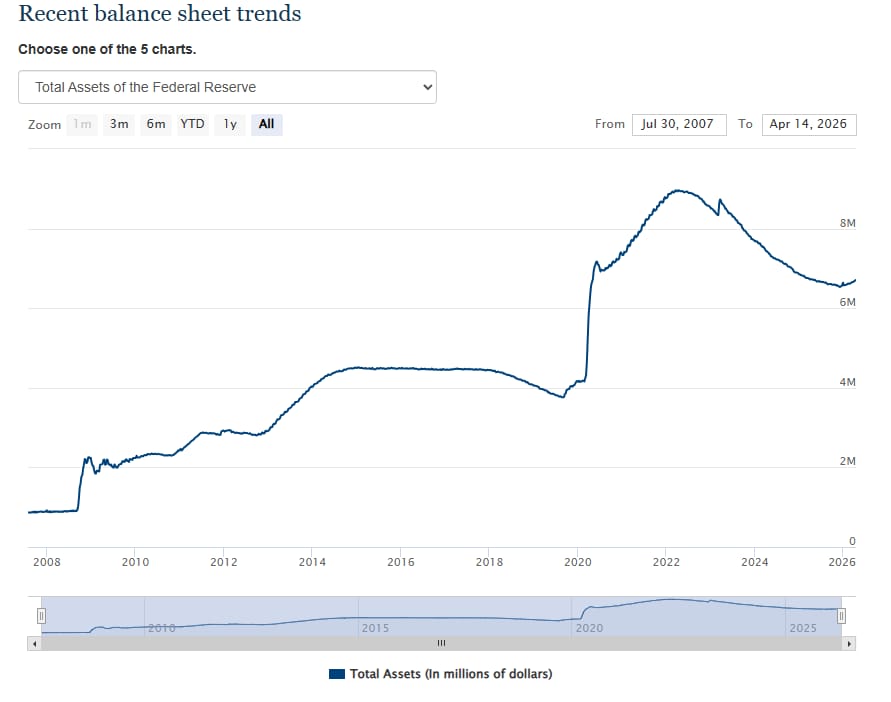Open the chart selection dropdown
891x702 pixels.
click(227, 87)
